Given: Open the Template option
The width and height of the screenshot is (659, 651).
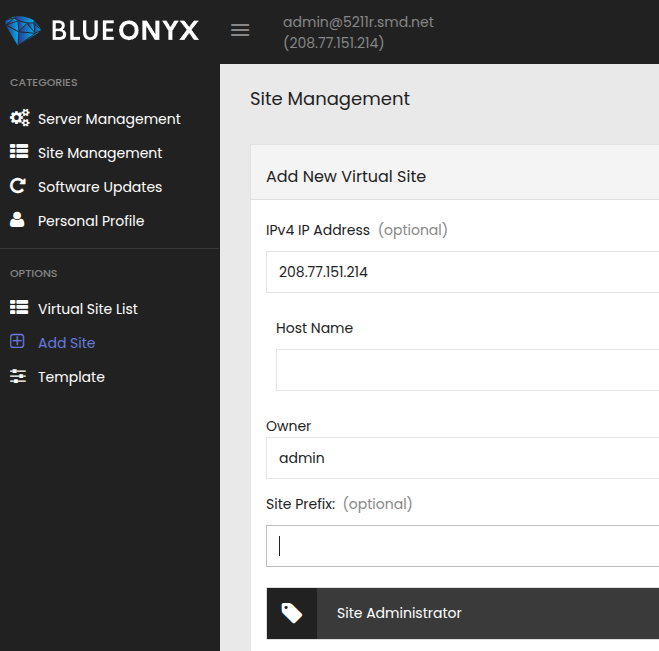Looking at the screenshot, I should (x=71, y=377).
